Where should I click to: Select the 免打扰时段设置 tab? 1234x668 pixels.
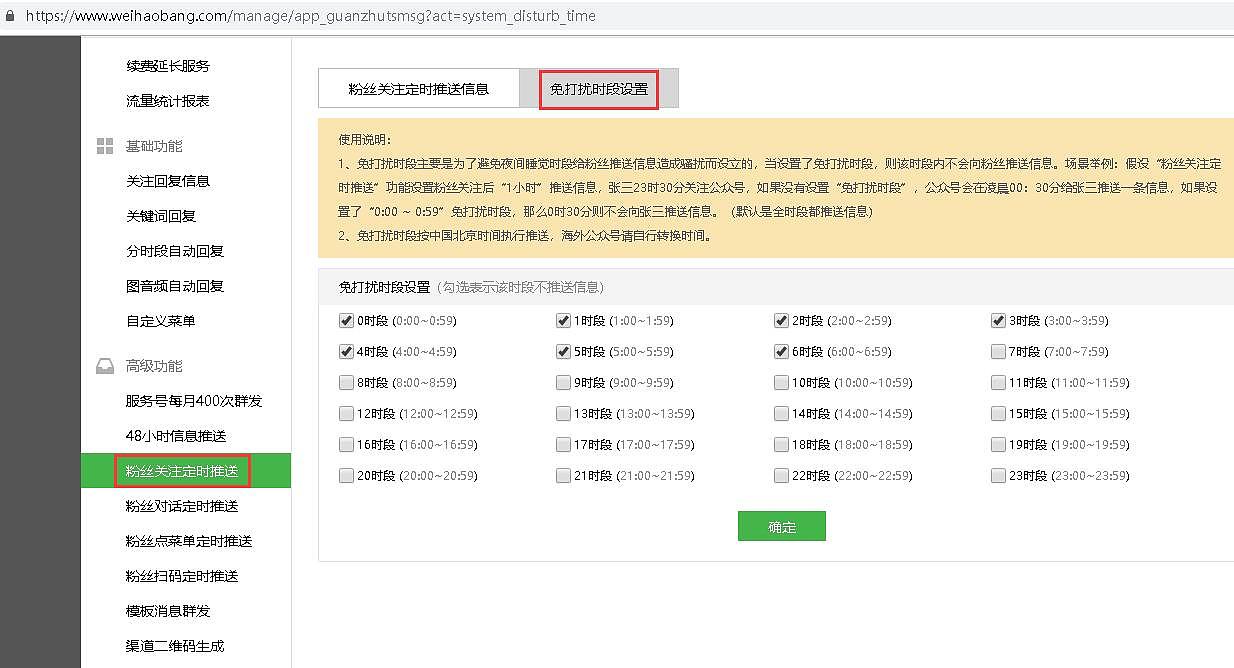coord(598,88)
